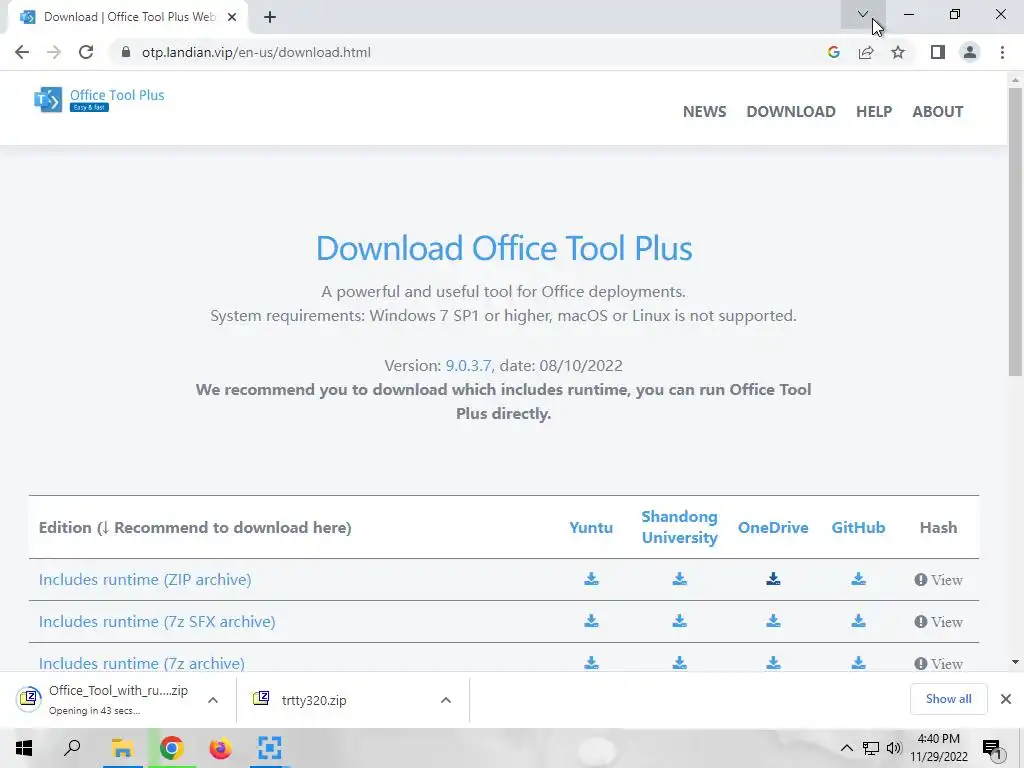Go back to the previous page
This screenshot has width=1024, height=768.
click(x=22, y=52)
